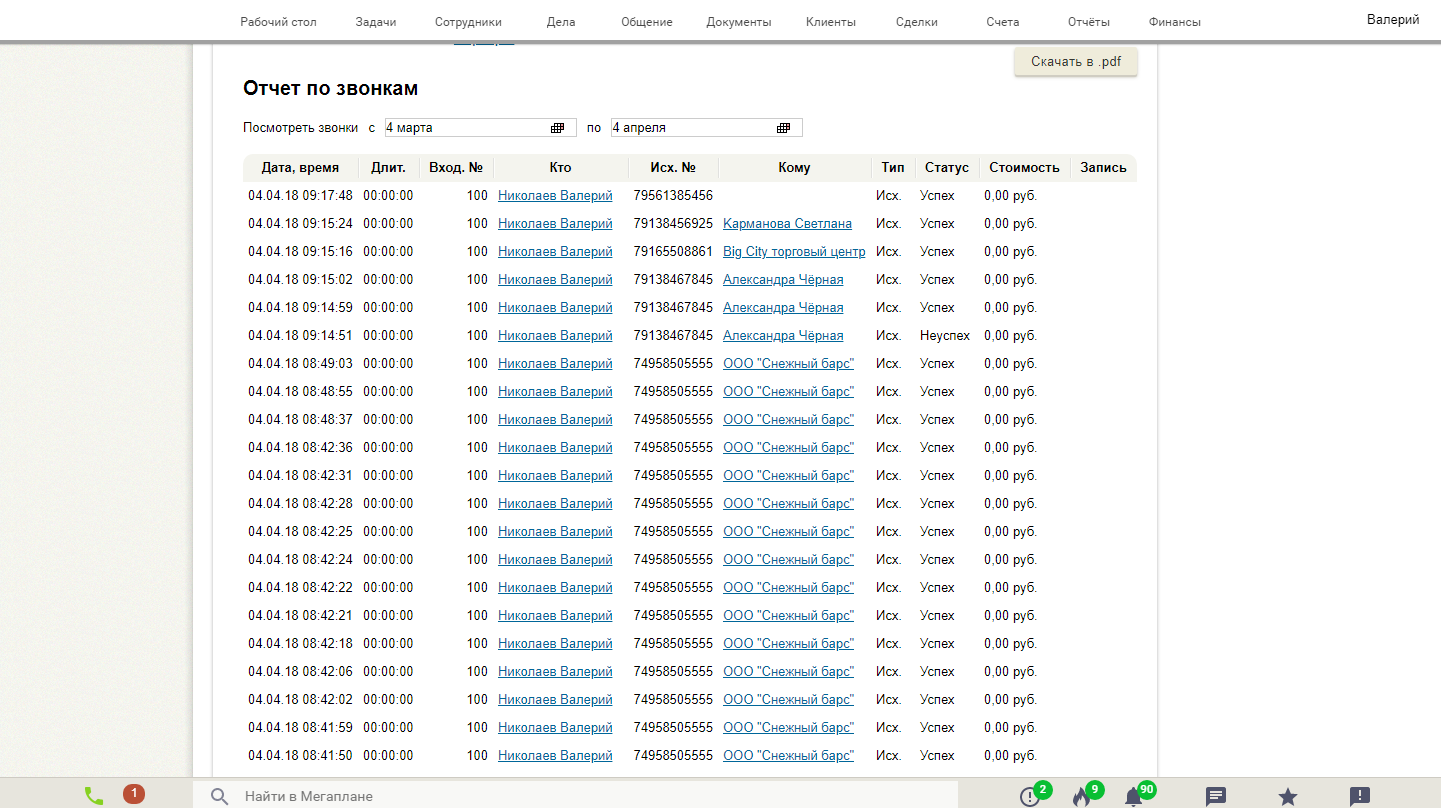Open the Общение menu
The width and height of the screenshot is (1441, 808).
coord(647,22)
